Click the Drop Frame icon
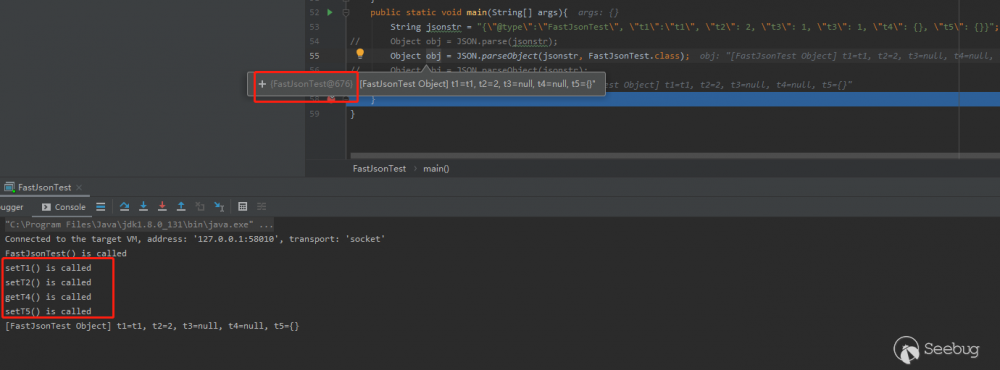Screen dimensions: 1000x370 coord(200,207)
